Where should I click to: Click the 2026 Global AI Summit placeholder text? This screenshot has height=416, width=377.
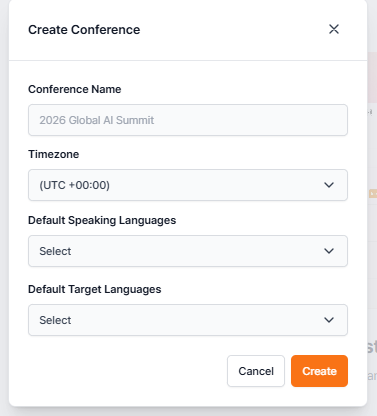[97, 120]
